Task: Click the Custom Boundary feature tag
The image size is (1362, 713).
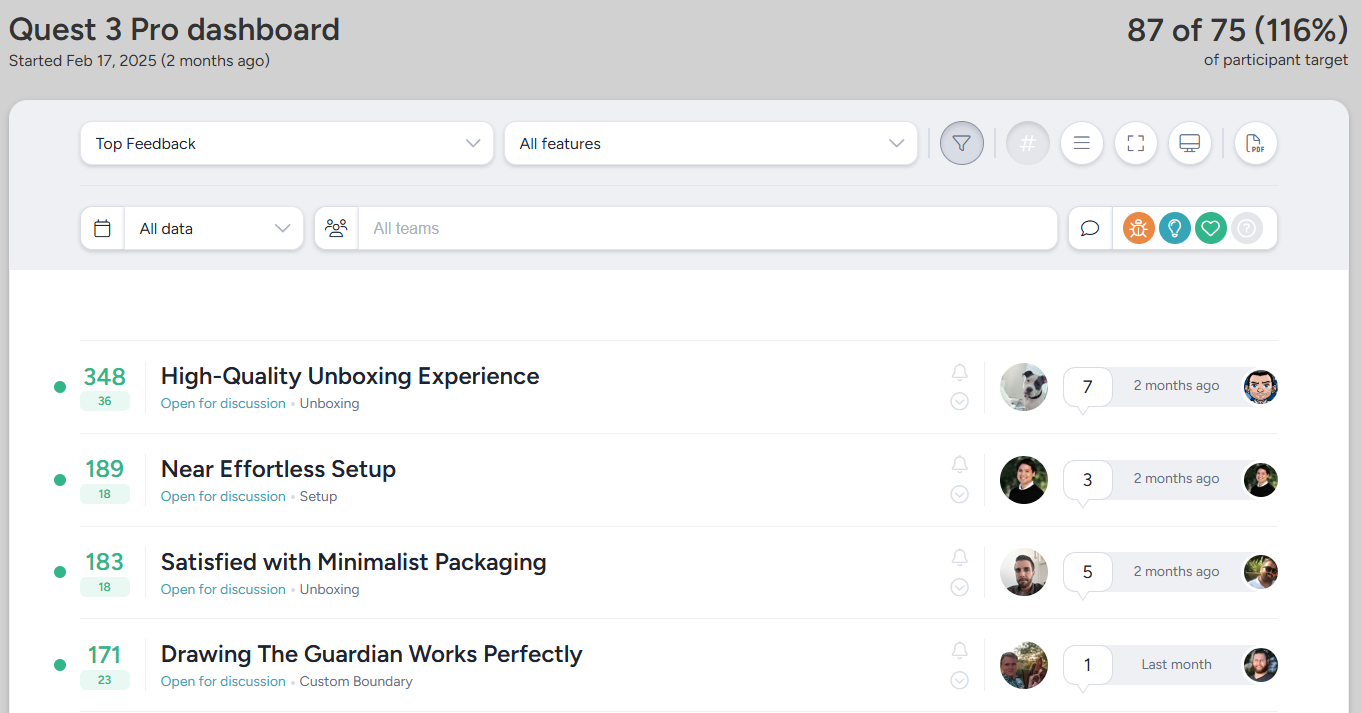Action: pyautogui.click(x=356, y=682)
